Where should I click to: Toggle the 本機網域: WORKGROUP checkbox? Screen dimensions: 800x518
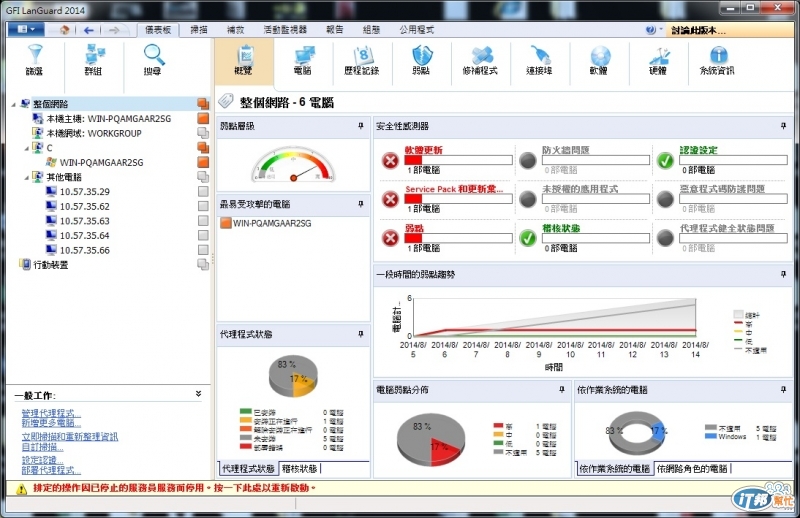click(x=203, y=133)
